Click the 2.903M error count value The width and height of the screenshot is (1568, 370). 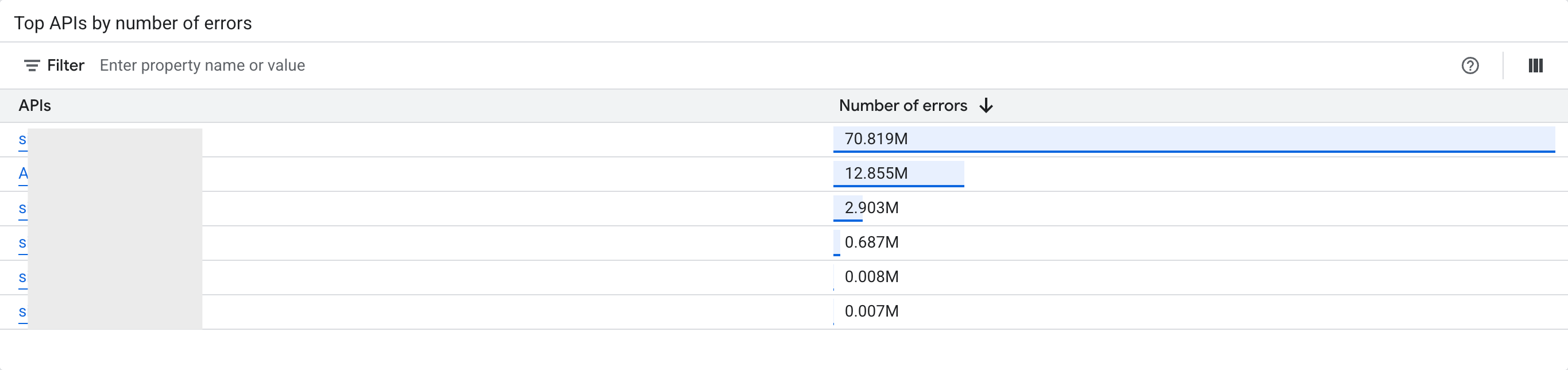pyautogui.click(x=871, y=208)
